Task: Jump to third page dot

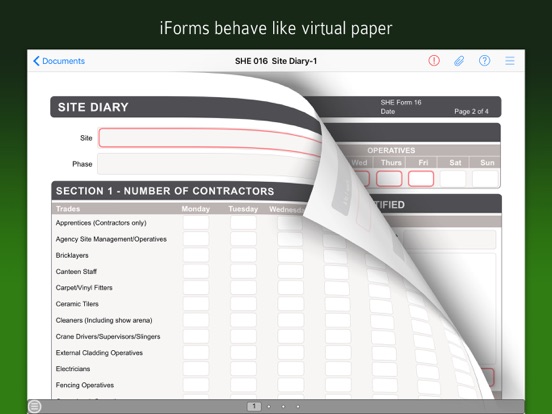Action: pyautogui.click(x=283, y=407)
